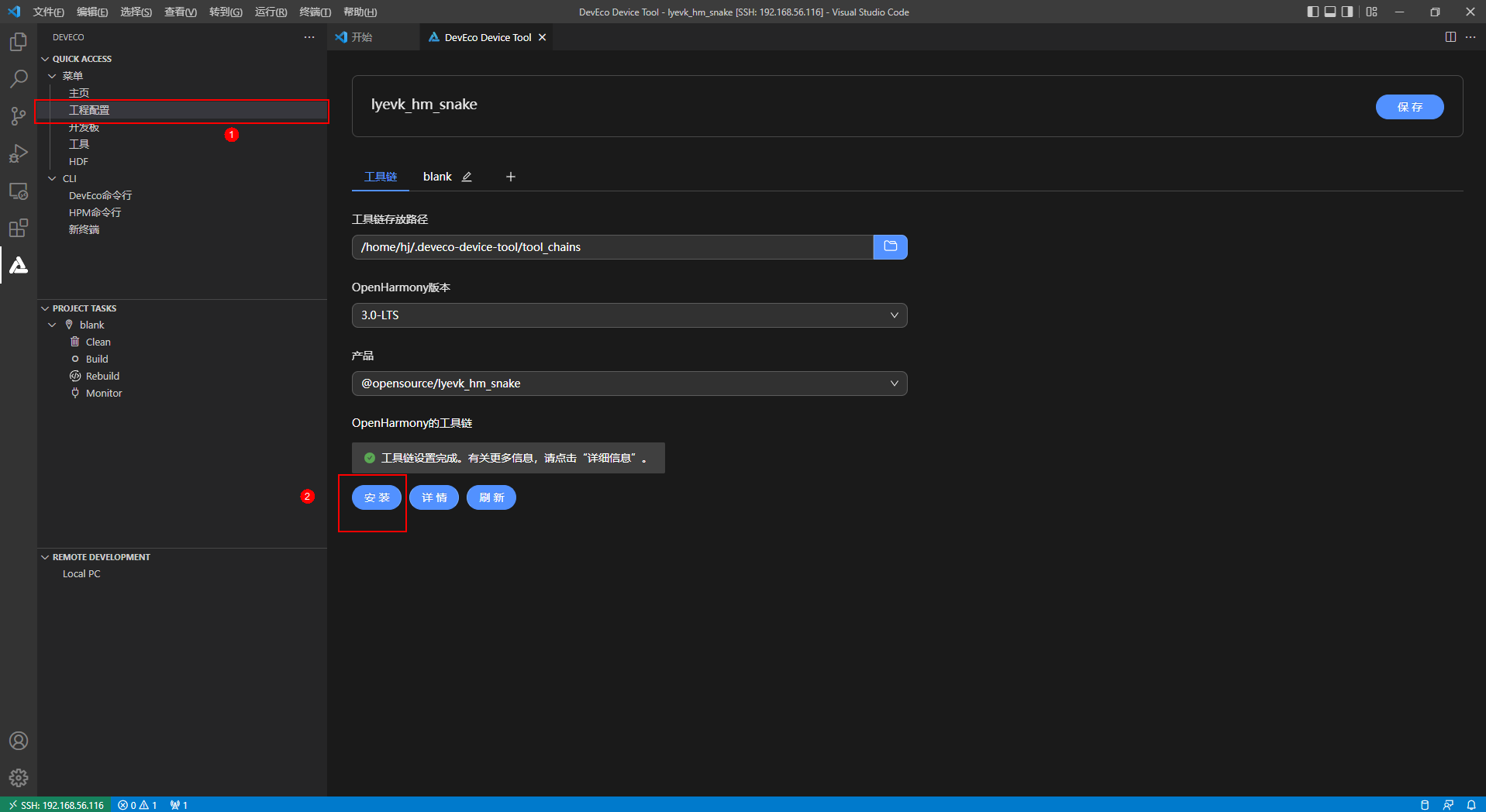Click forwarded ports indicator in status bar
Viewport: 1486px width, 812px height.
pos(179,805)
